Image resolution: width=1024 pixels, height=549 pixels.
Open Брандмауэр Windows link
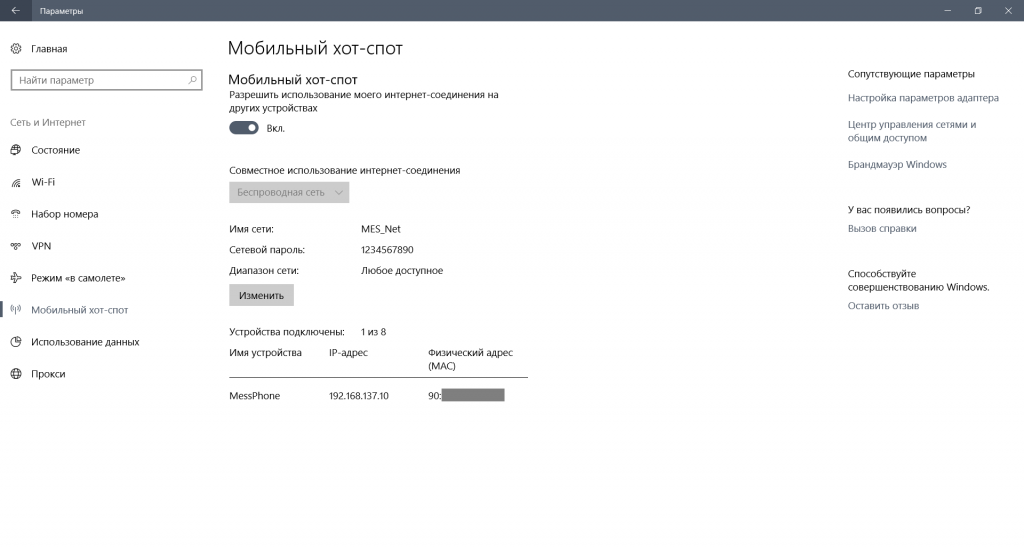coord(897,165)
